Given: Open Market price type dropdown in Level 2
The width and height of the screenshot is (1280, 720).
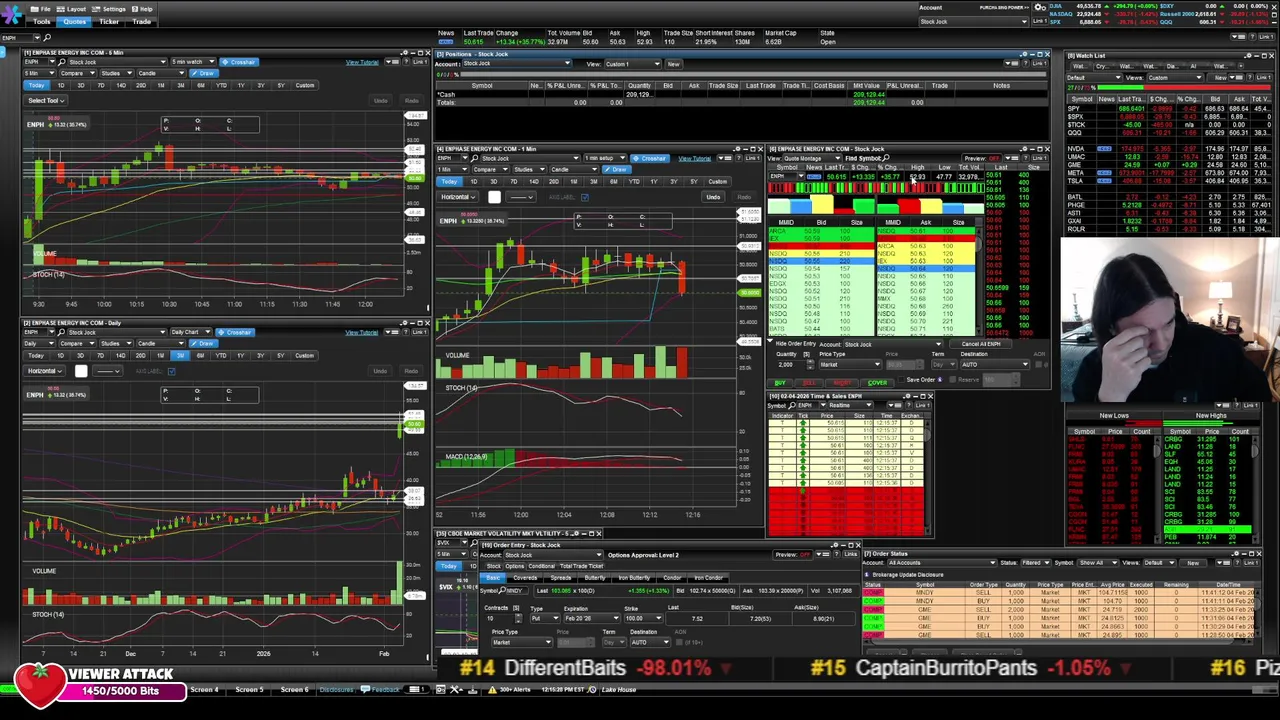Looking at the screenshot, I should [848, 364].
